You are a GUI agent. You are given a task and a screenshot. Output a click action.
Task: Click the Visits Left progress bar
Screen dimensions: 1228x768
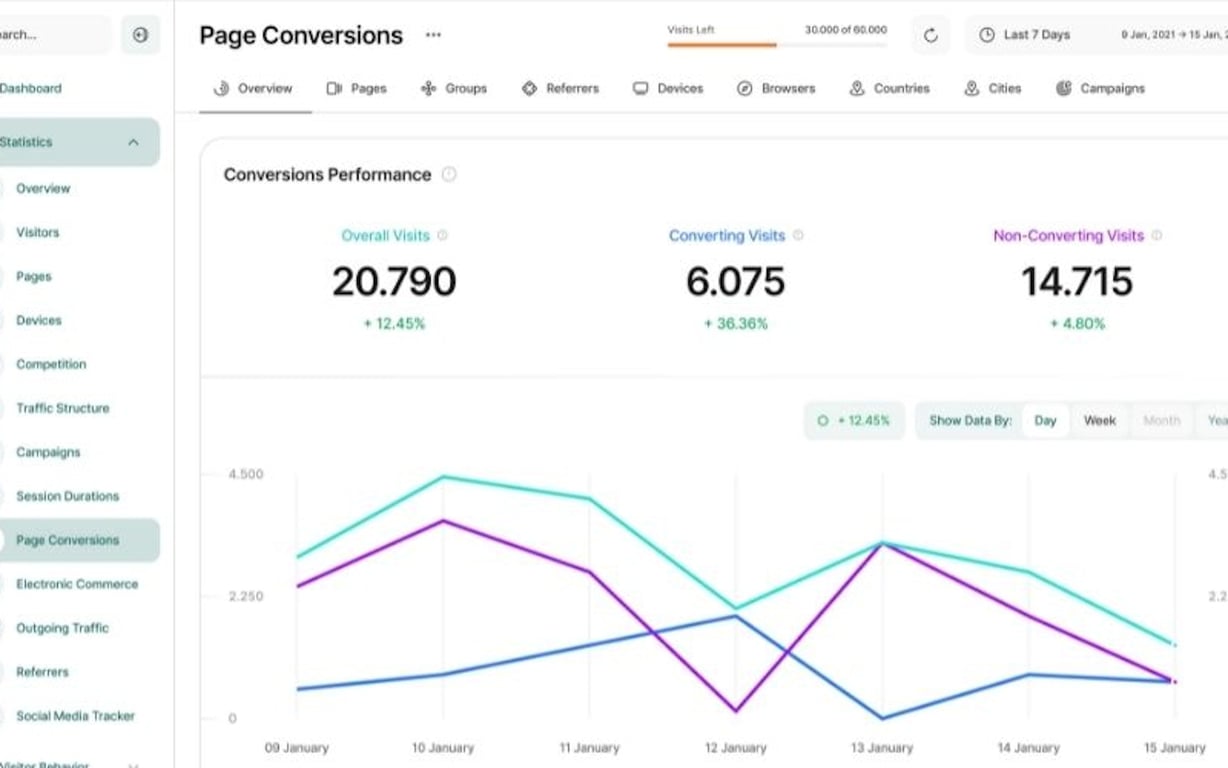click(x=776, y=44)
